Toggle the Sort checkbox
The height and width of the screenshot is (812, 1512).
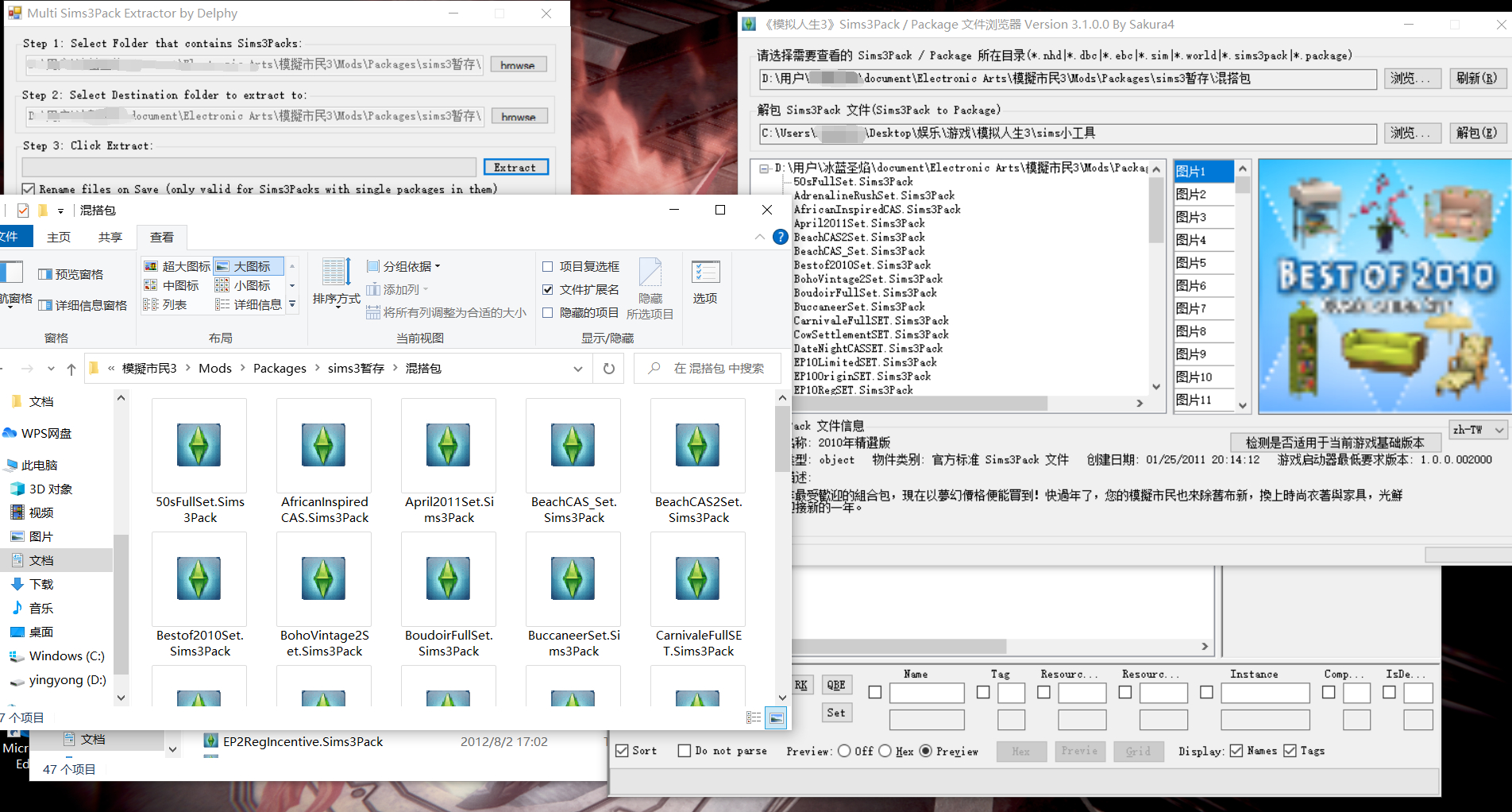coord(623,751)
